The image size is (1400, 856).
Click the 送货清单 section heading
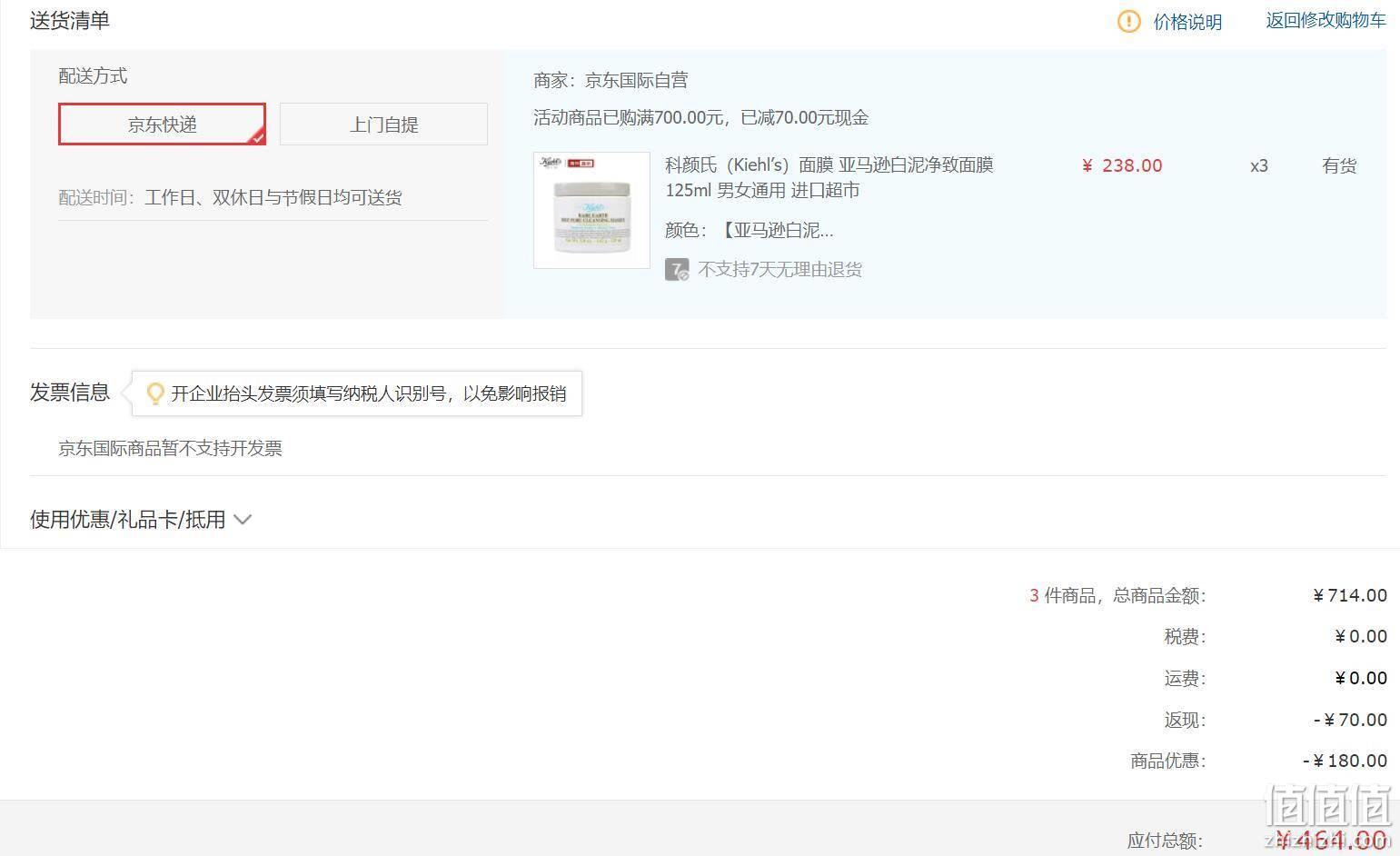[70, 20]
